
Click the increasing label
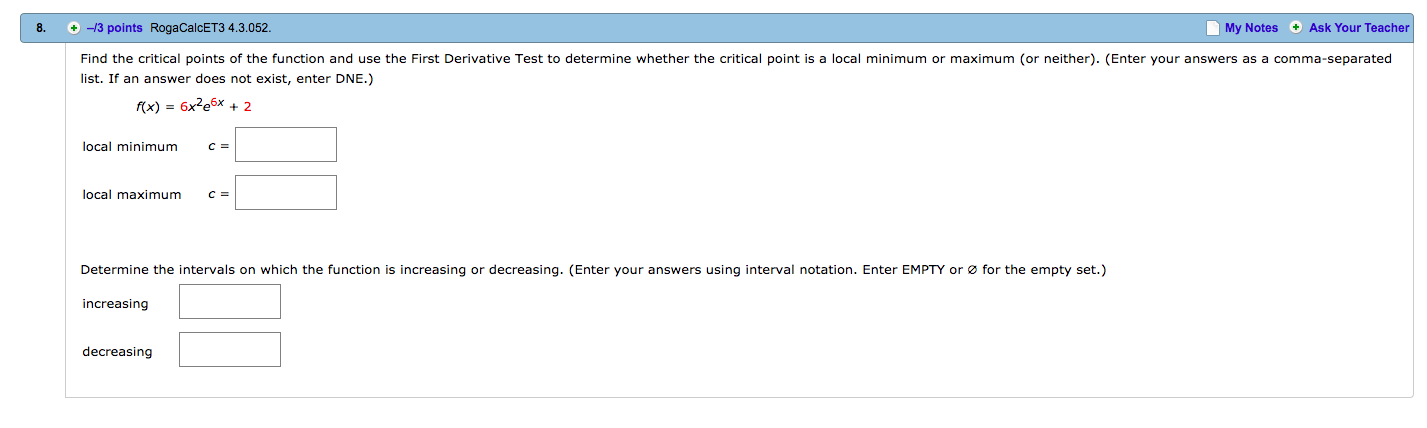coord(115,304)
